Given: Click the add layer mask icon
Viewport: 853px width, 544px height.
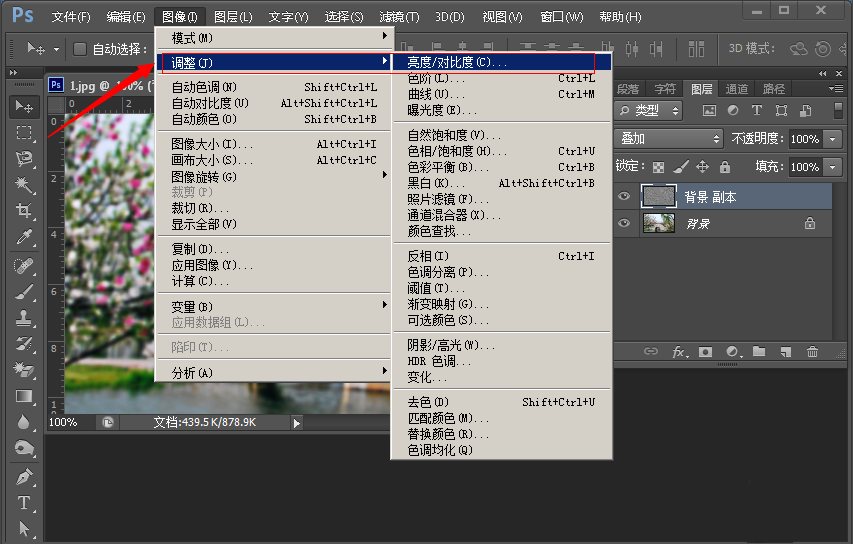Looking at the screenshot, I should point(706,352).
